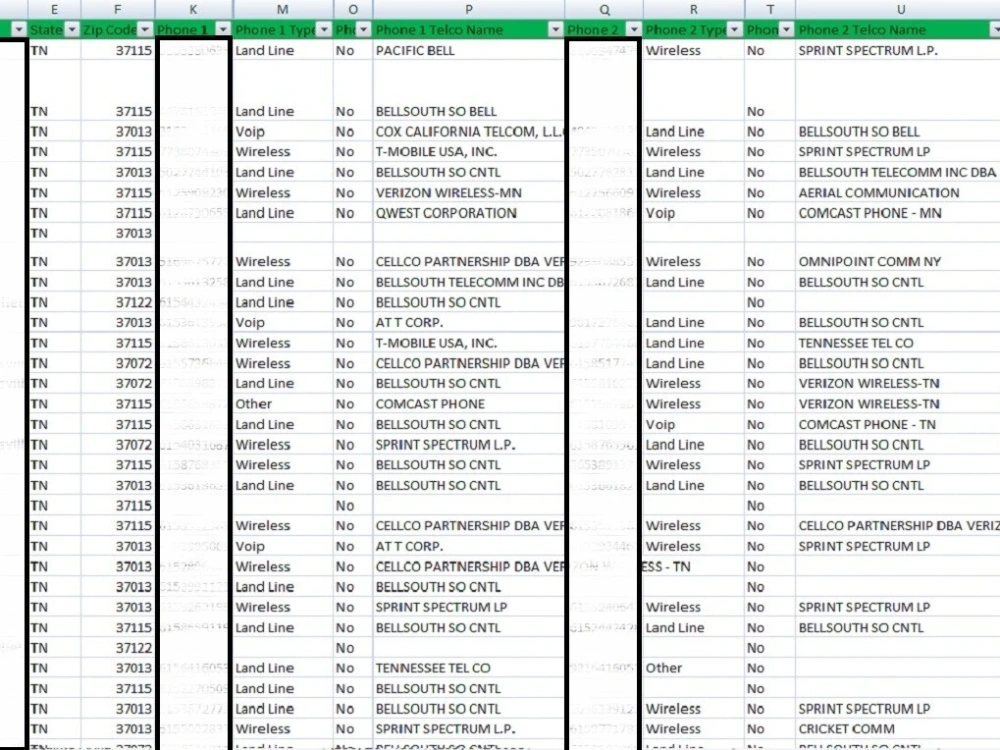The height and width of the screenshot is (750, 1000).
Task: Select the 'AERIAL COMMUNICATION' cell
Action: tap(898, 193)
